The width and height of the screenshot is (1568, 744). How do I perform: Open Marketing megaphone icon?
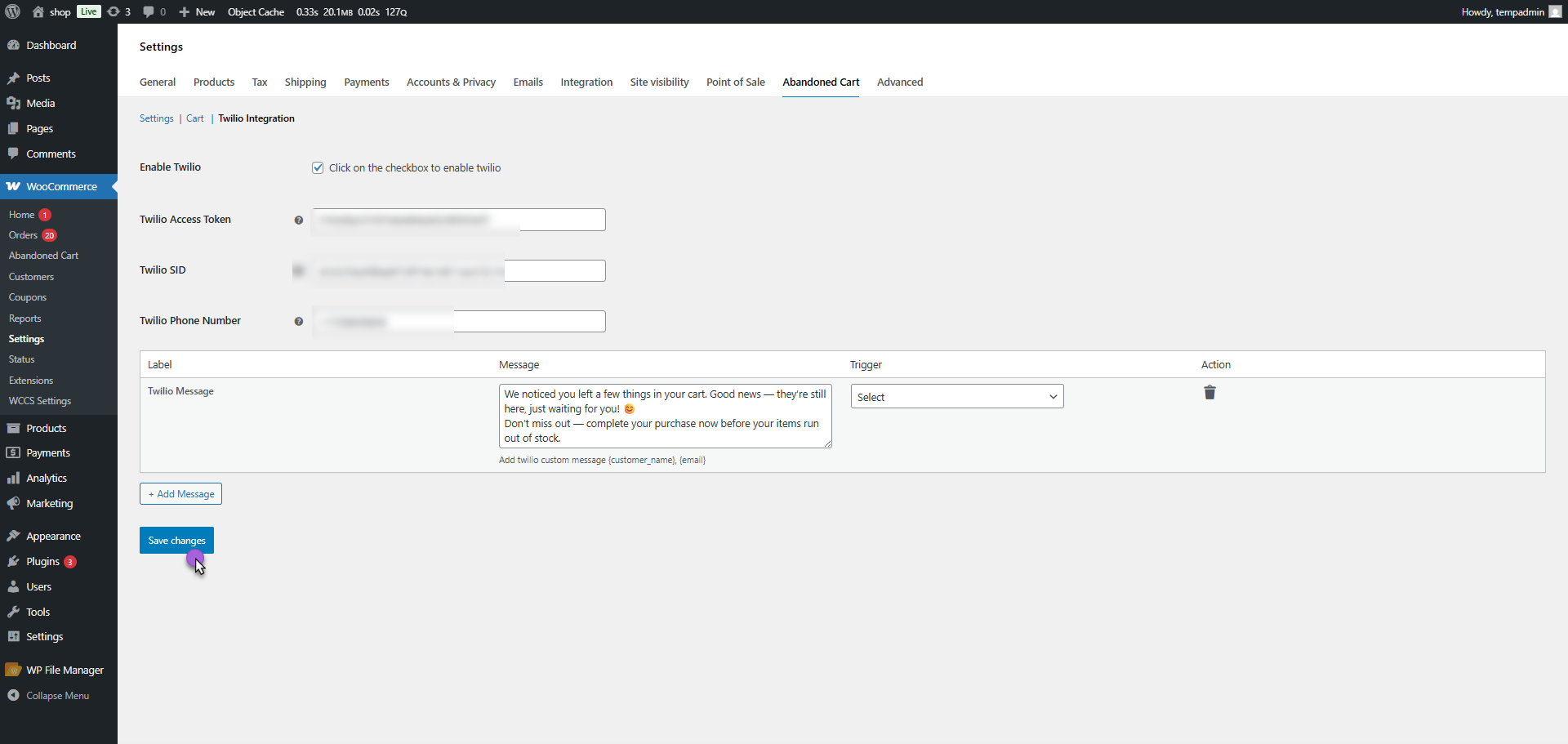(13, 503)
